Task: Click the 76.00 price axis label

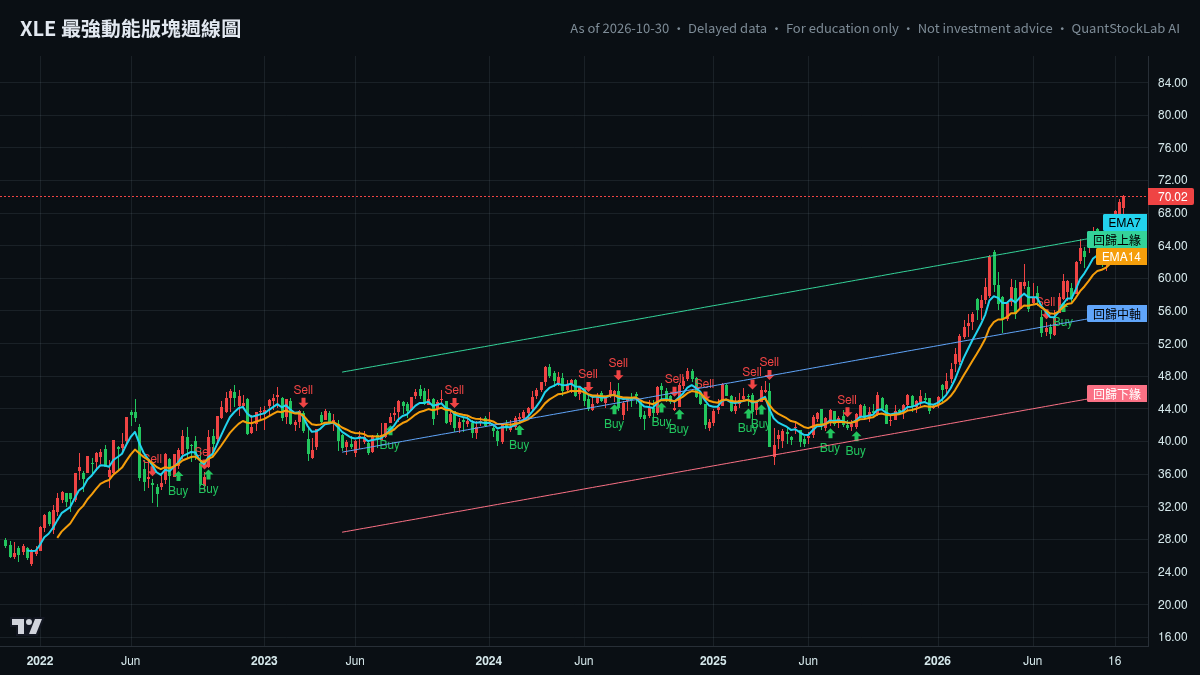Action: (x=1173, y=148)
